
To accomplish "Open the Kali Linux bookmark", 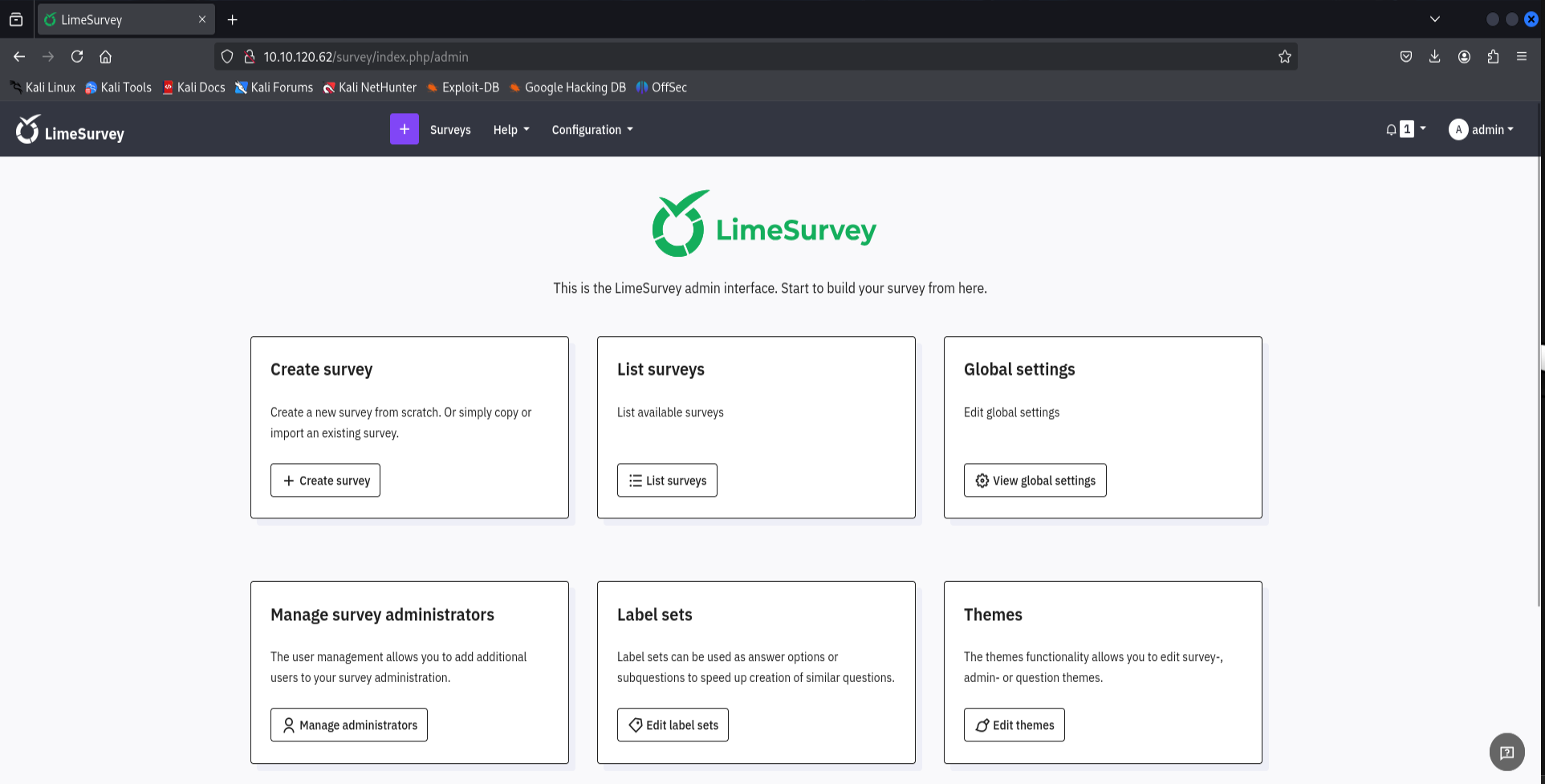I will (43, 87).
